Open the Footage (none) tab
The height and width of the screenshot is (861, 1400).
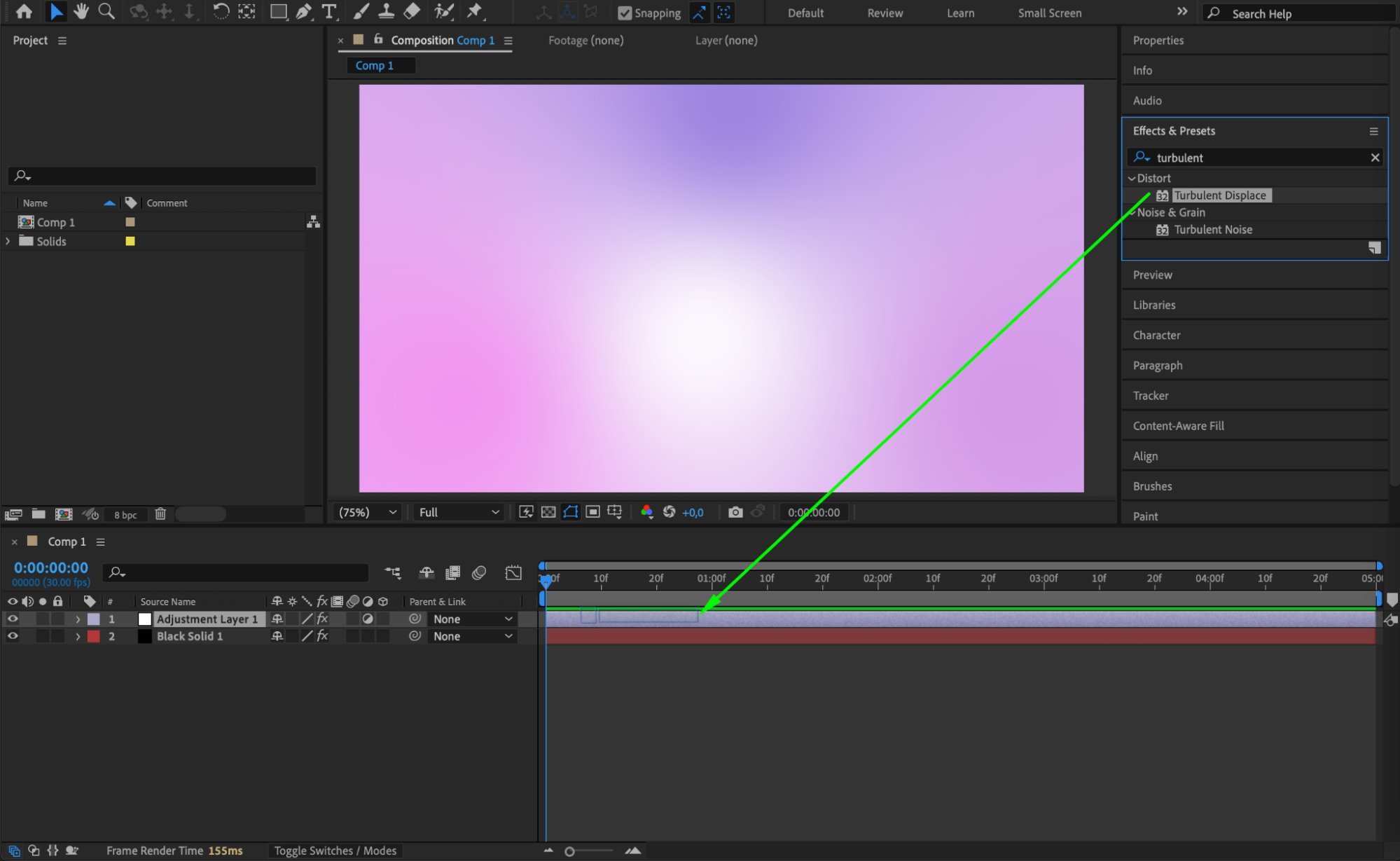click(x=585, y=40)
